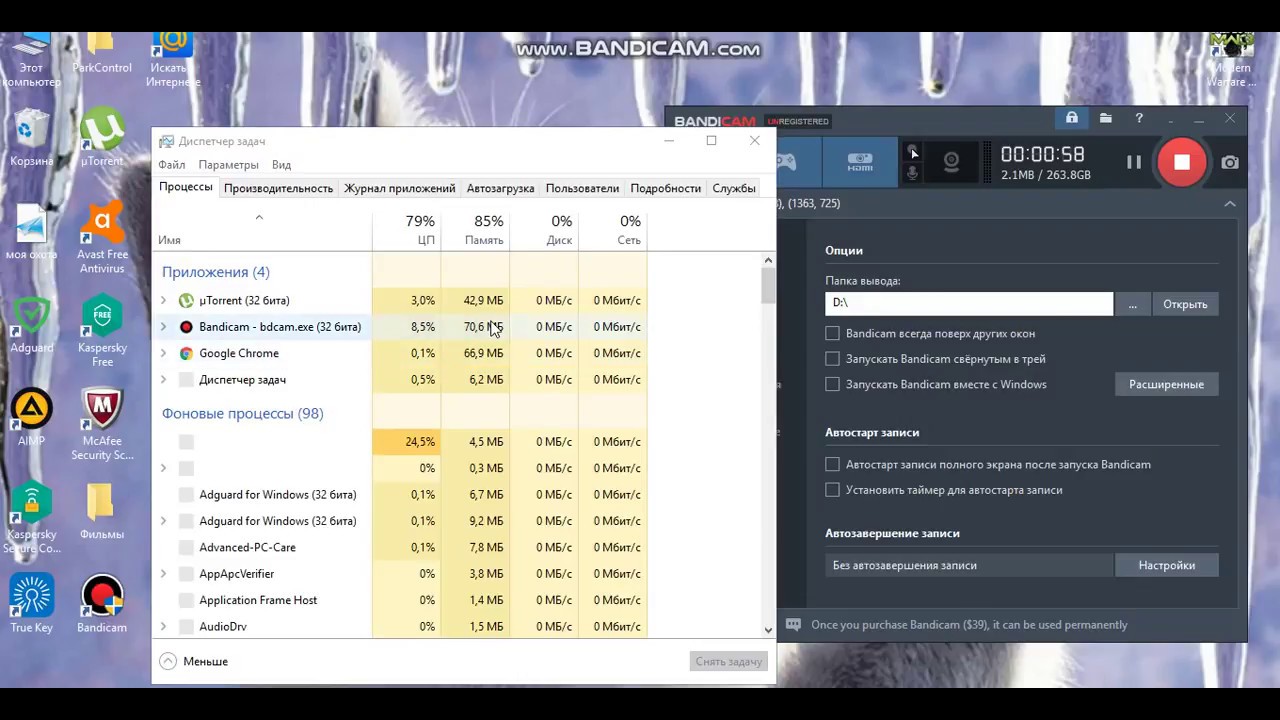Click Снять задачу button
This screenshot has width=1280, height=720.
[729, 661]
